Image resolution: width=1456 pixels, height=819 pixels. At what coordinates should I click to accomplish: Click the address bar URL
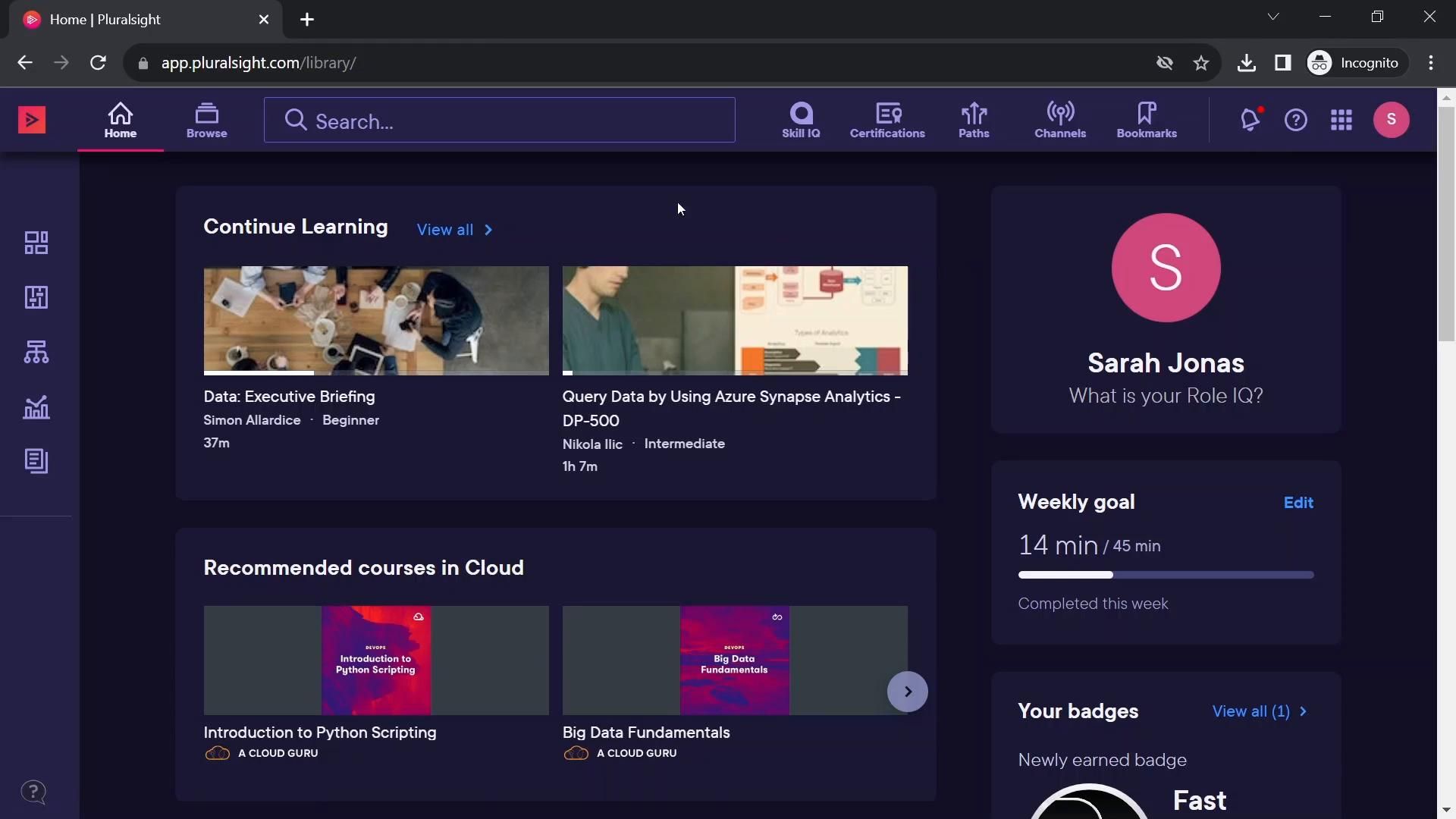click(x=259, y=63)
